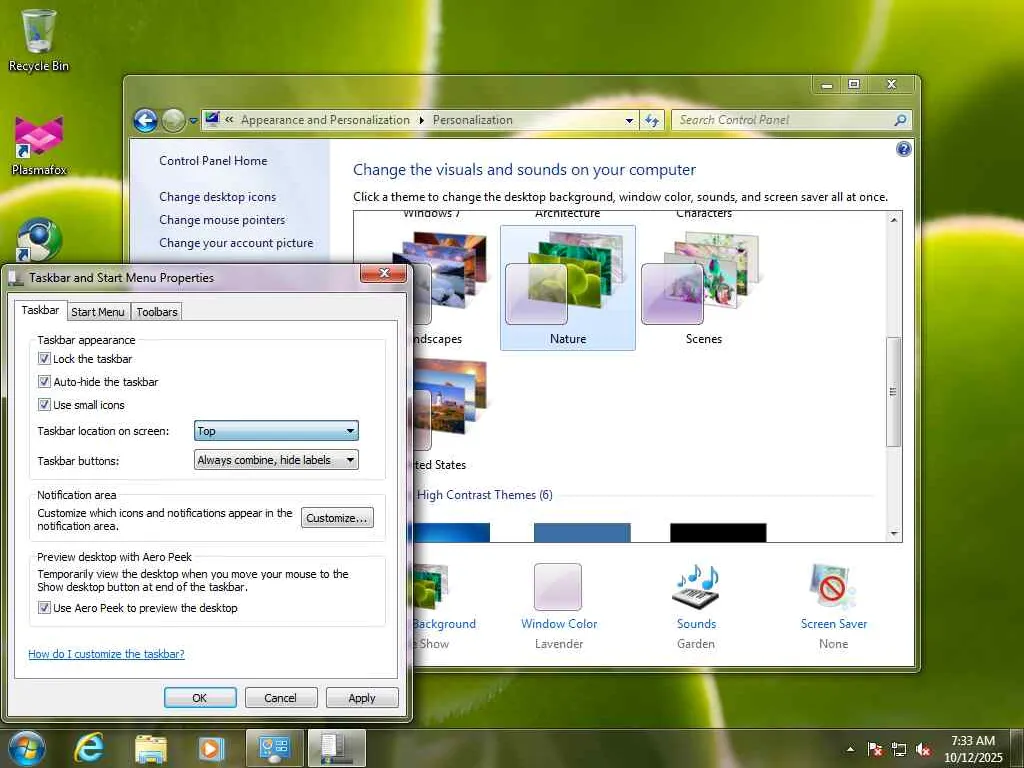
Task: Open Windows Explorer folder on the taskbar
Action: (151, 748)
